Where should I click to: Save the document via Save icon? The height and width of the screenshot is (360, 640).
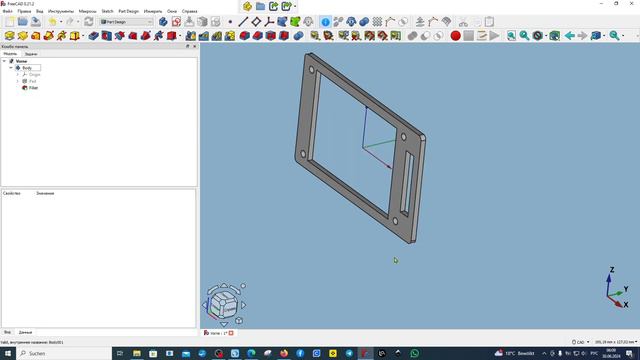click(36, 22)
